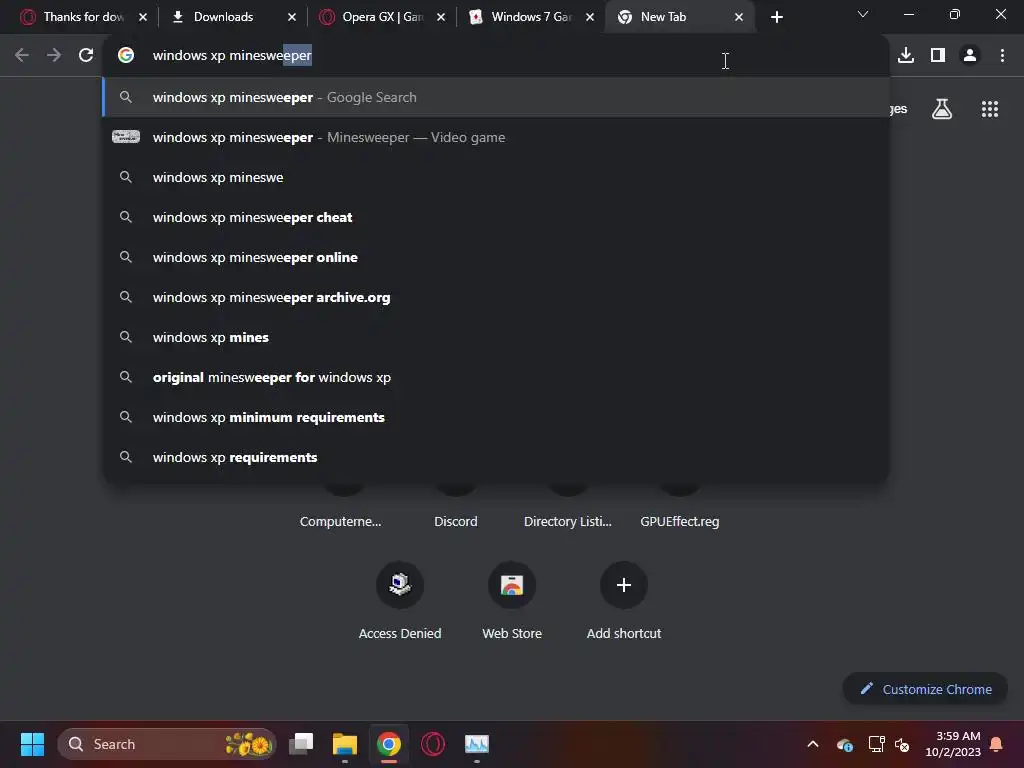Select 'windows xp mineswe' suggestion
The image size is (1024, 768).
[496, 177]
